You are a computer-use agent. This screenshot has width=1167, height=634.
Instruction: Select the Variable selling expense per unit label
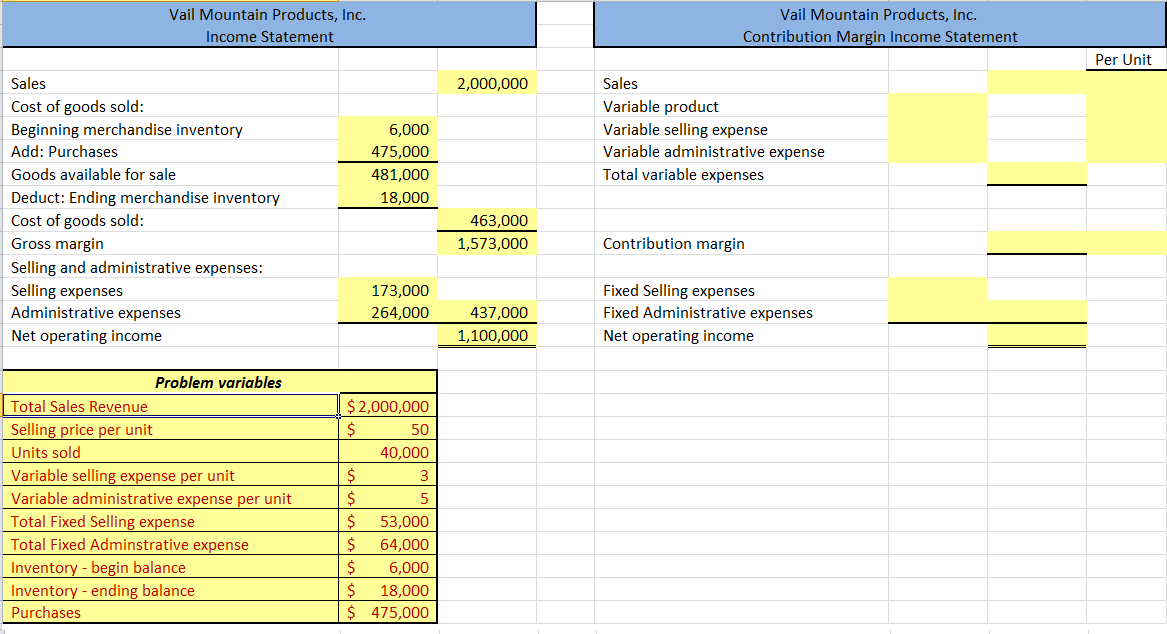tap(170, 476)
